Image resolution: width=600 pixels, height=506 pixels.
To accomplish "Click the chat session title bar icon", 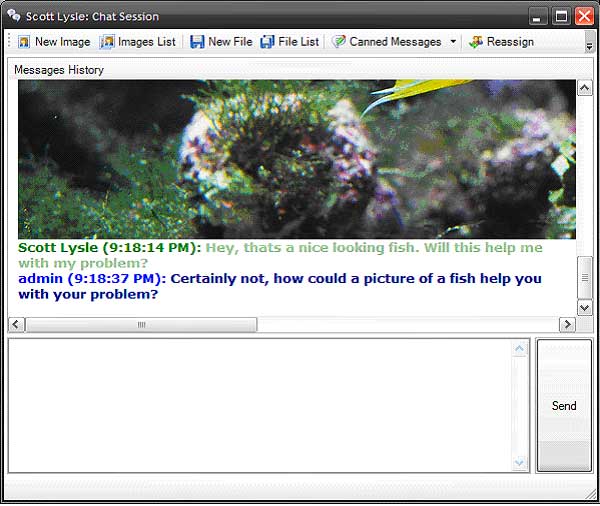I will click(x=14, y=16).
